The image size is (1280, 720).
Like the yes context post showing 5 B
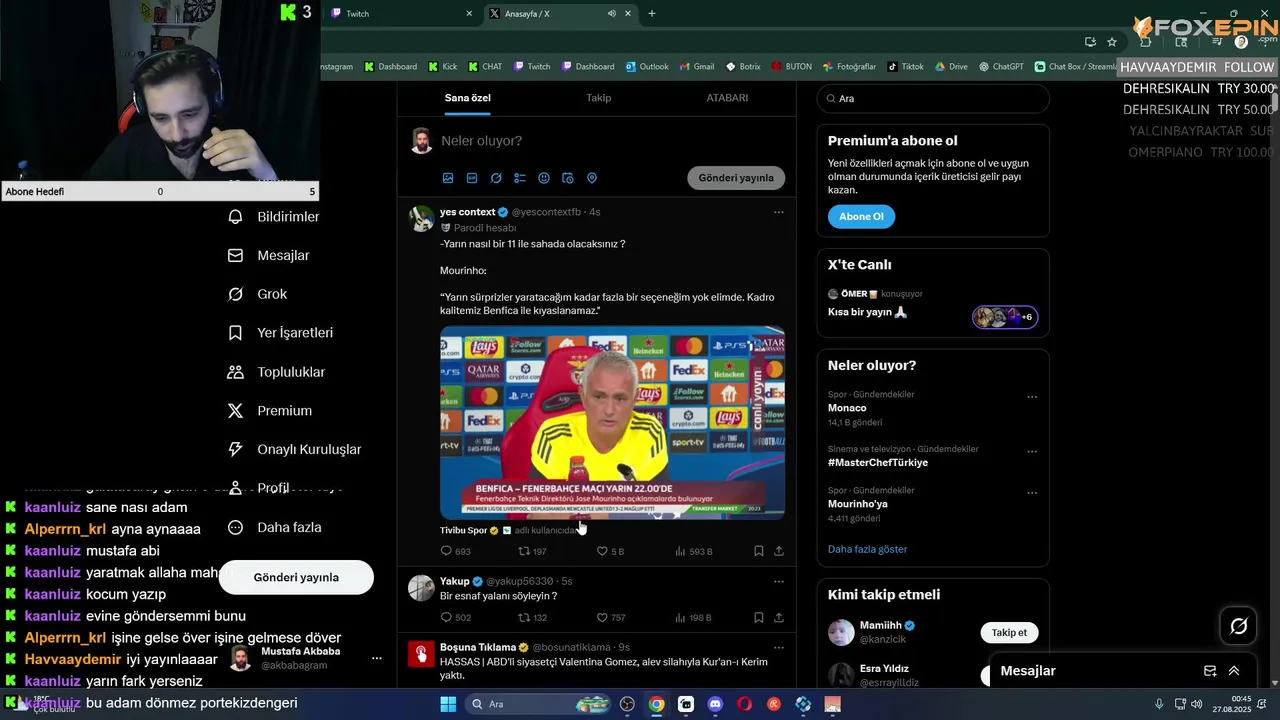[x=610, y=551]
